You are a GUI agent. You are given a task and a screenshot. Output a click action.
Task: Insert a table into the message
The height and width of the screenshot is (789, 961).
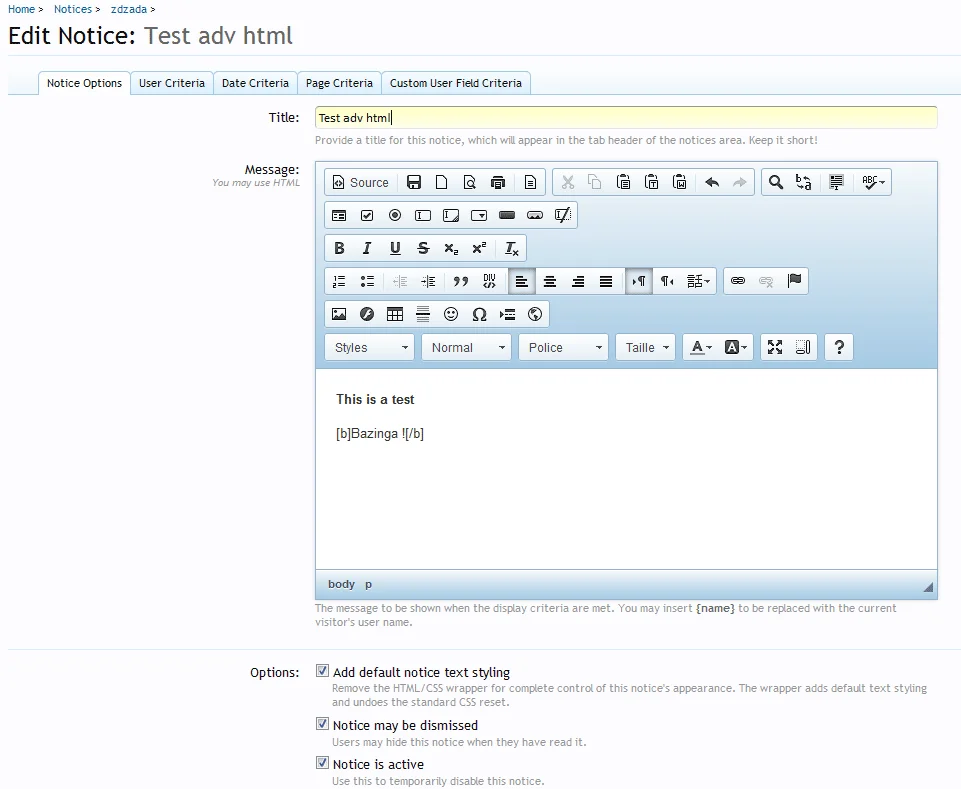point(395,315)
